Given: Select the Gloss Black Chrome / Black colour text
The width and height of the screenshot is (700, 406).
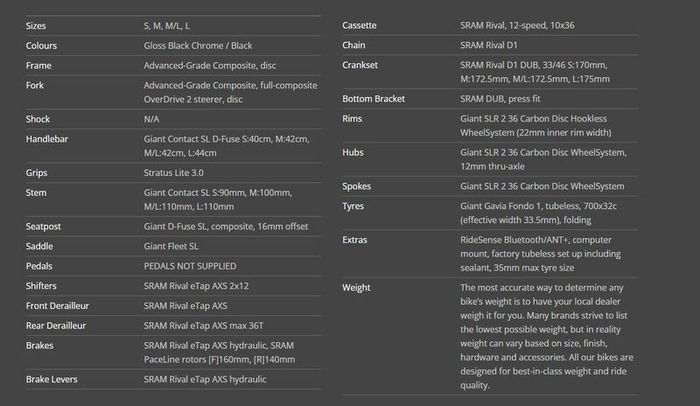Looking at the screenshot, I should [x=198, y=46].
